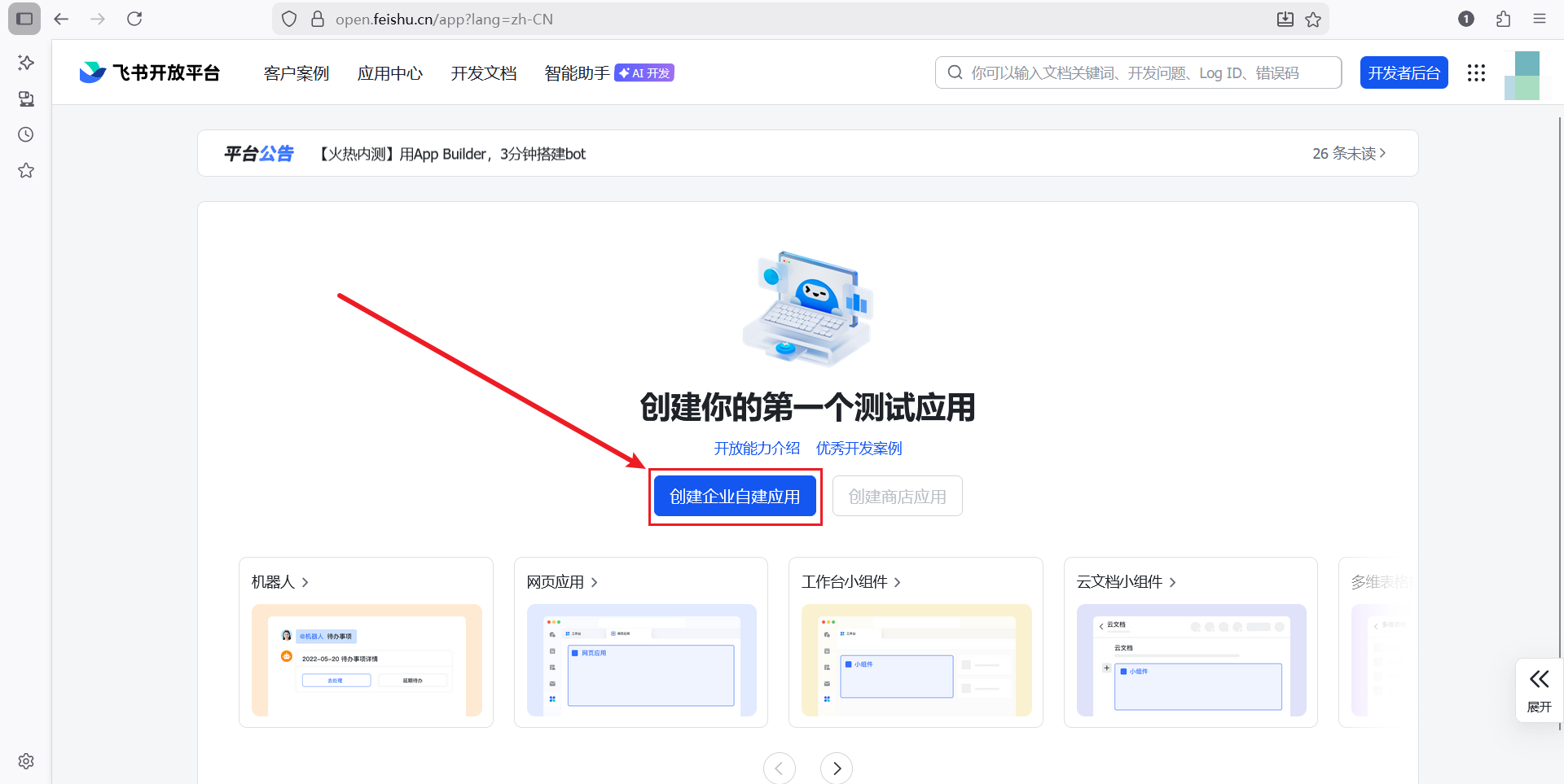Click the extensions puzzle icon in toolbar
The width and height of the screenshot is (1564, 784).
1503,19
